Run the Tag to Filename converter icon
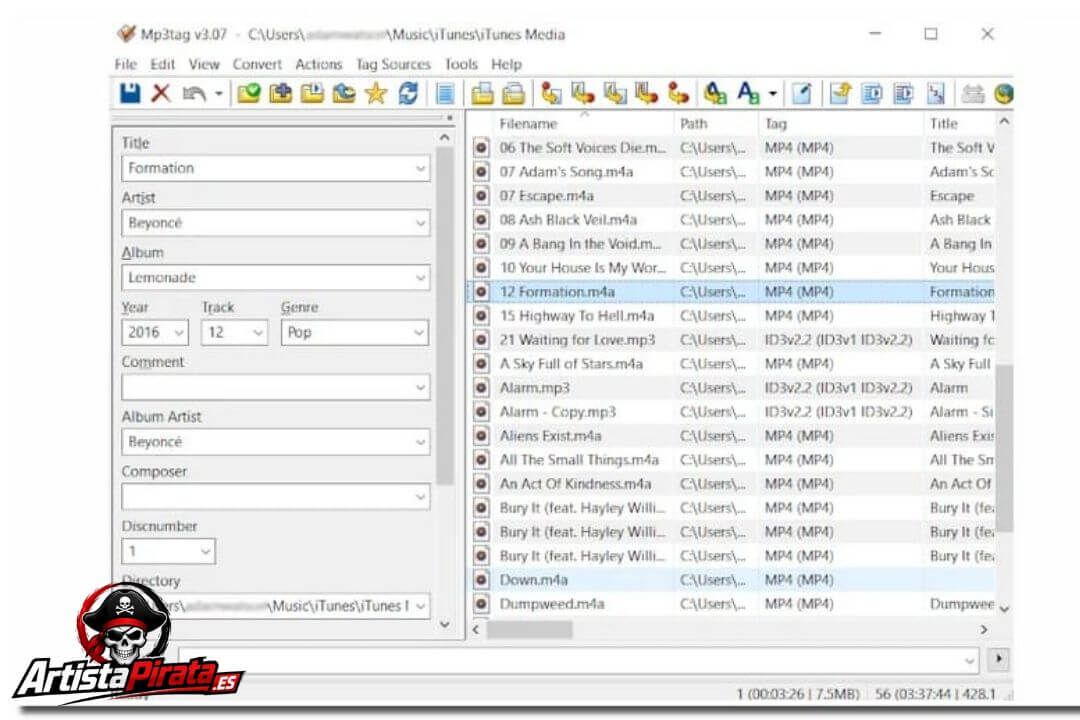This screenshot has width=1080, height=720. [x=551, y=93]
